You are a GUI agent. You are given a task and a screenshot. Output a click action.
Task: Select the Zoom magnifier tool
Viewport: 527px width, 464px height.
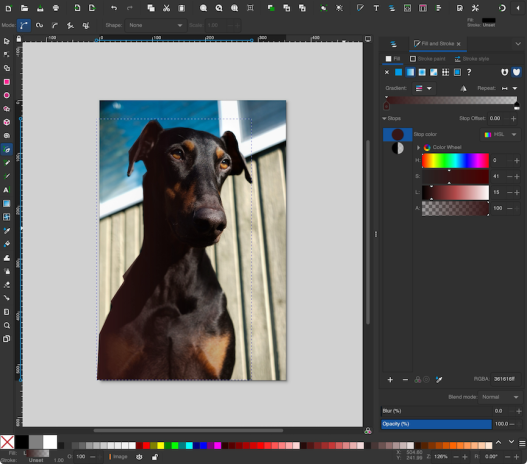6,325
